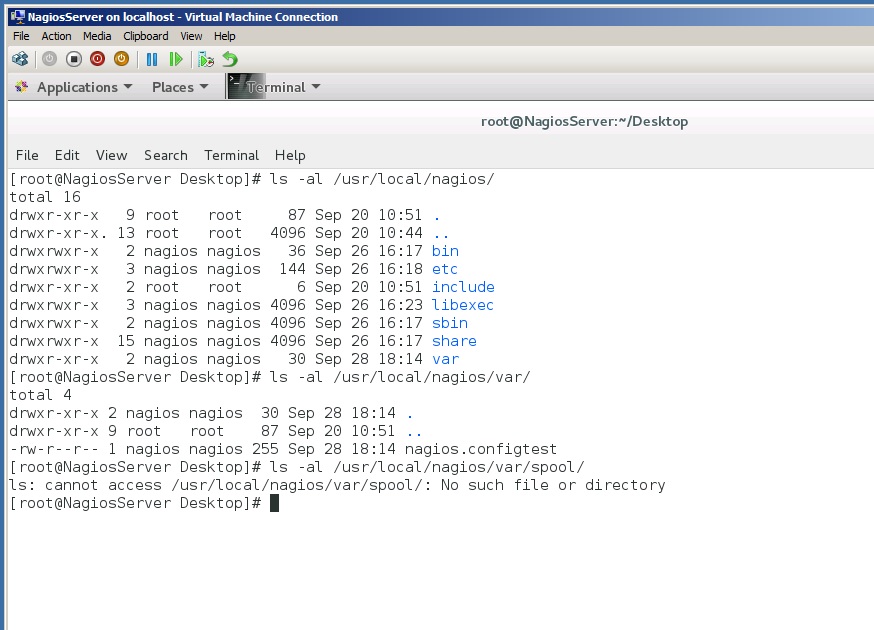This screenshot has width=874, height=630.
Task: Open the terminal's Help menu
Action: point(290,155)
